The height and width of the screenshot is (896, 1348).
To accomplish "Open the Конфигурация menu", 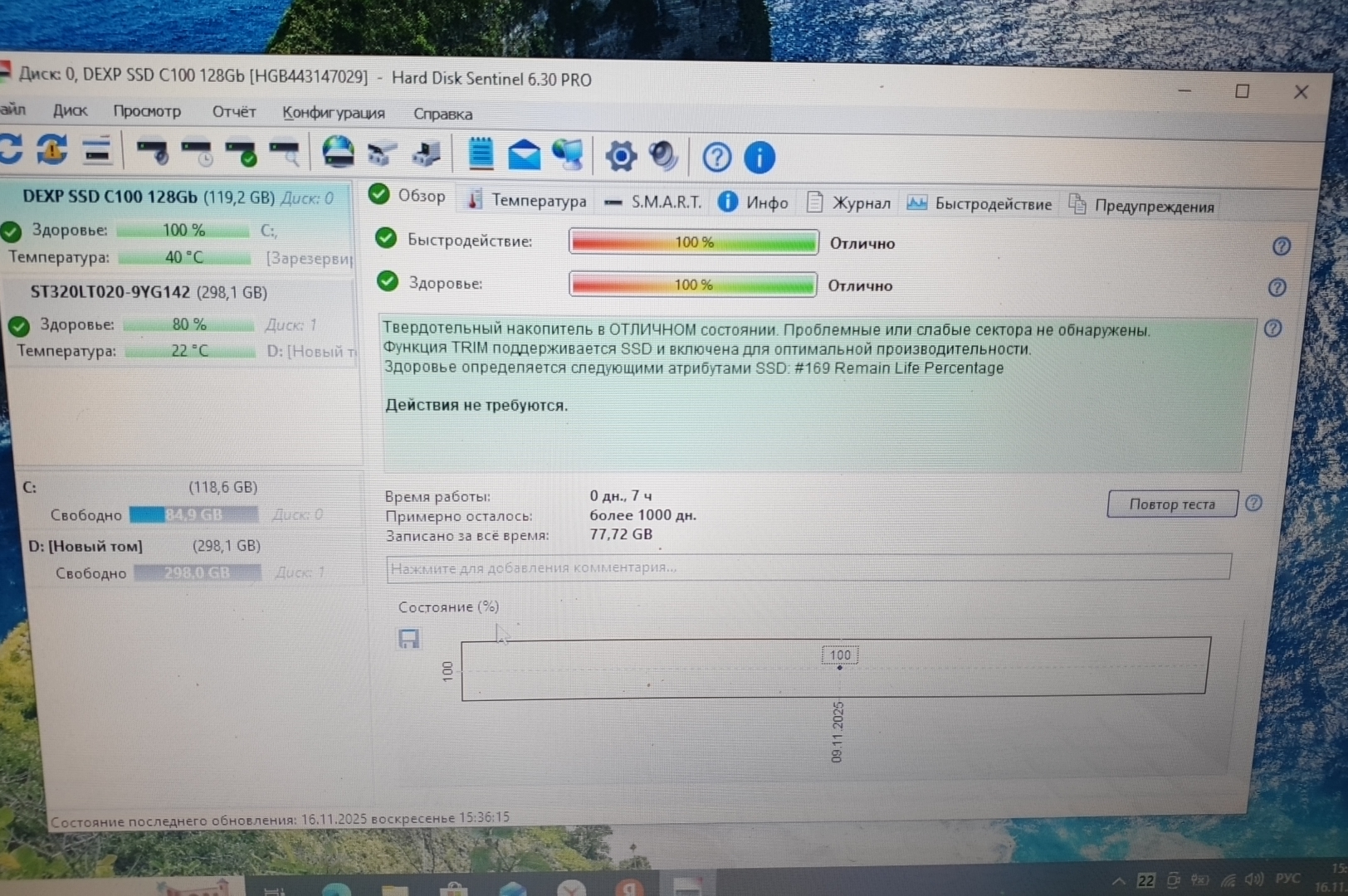I will [333, 113].
